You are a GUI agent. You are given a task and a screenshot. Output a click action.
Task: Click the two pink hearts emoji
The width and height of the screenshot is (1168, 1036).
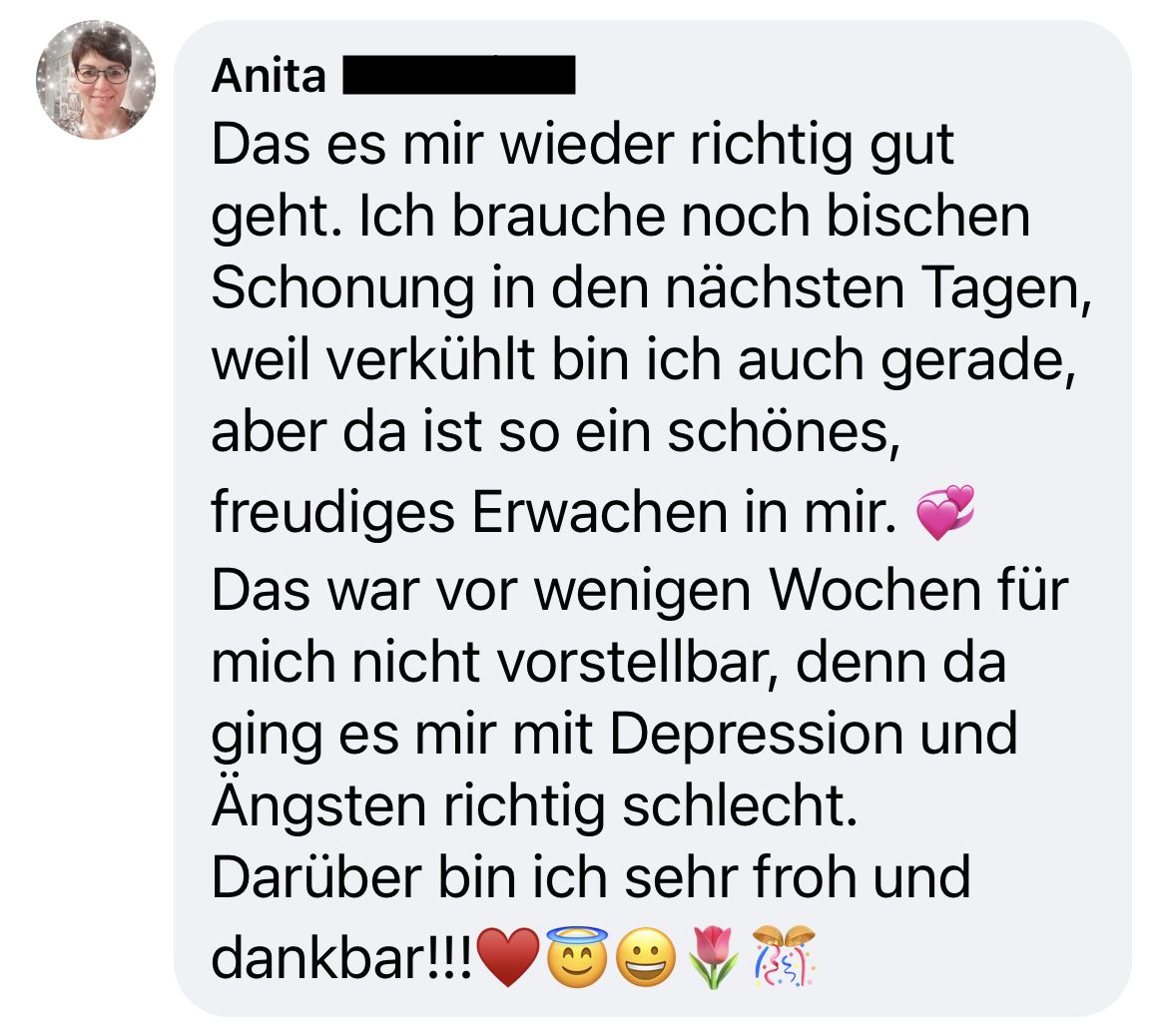pos(945,512)
